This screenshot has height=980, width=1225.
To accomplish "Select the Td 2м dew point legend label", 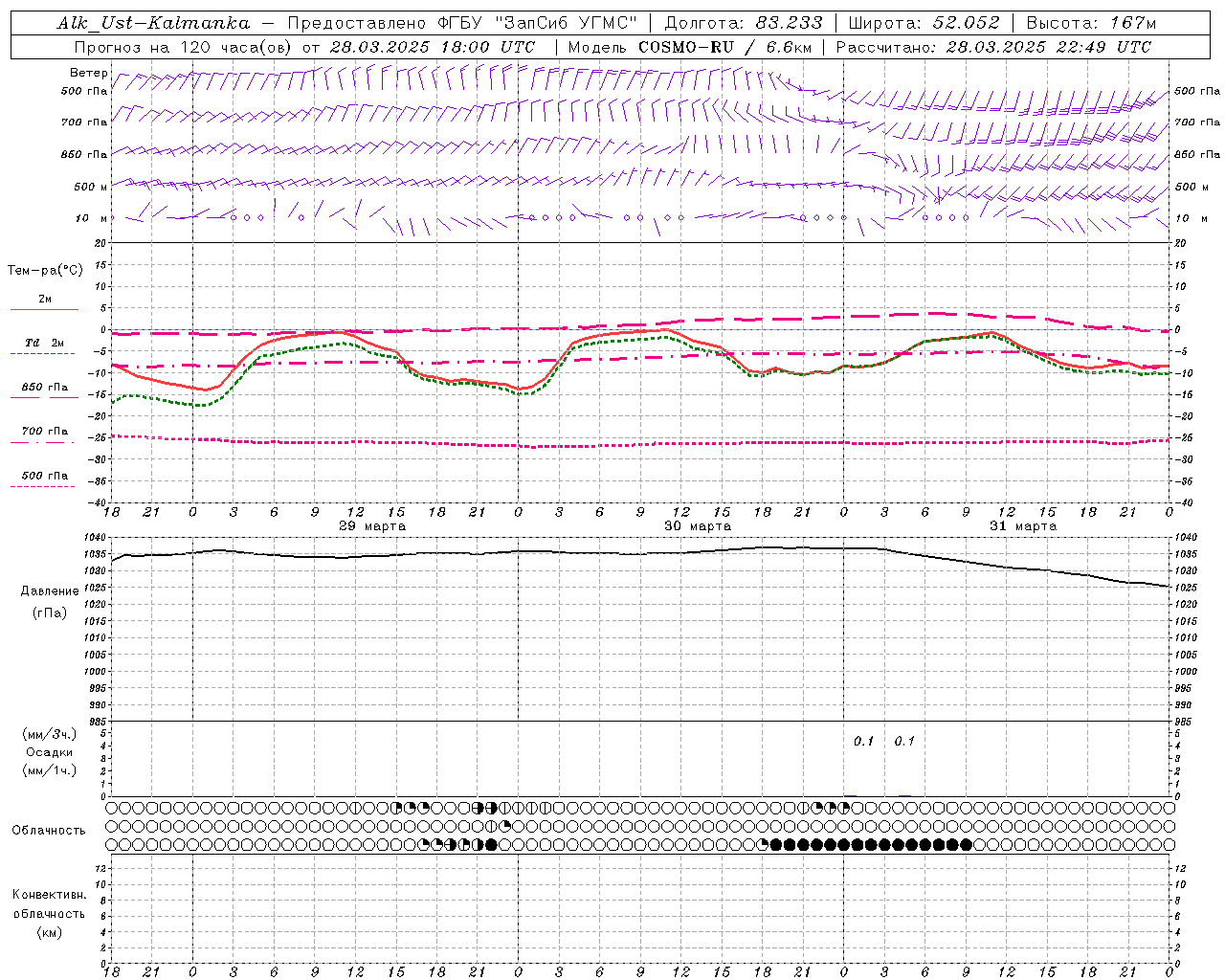I will [x=45, y=343].
